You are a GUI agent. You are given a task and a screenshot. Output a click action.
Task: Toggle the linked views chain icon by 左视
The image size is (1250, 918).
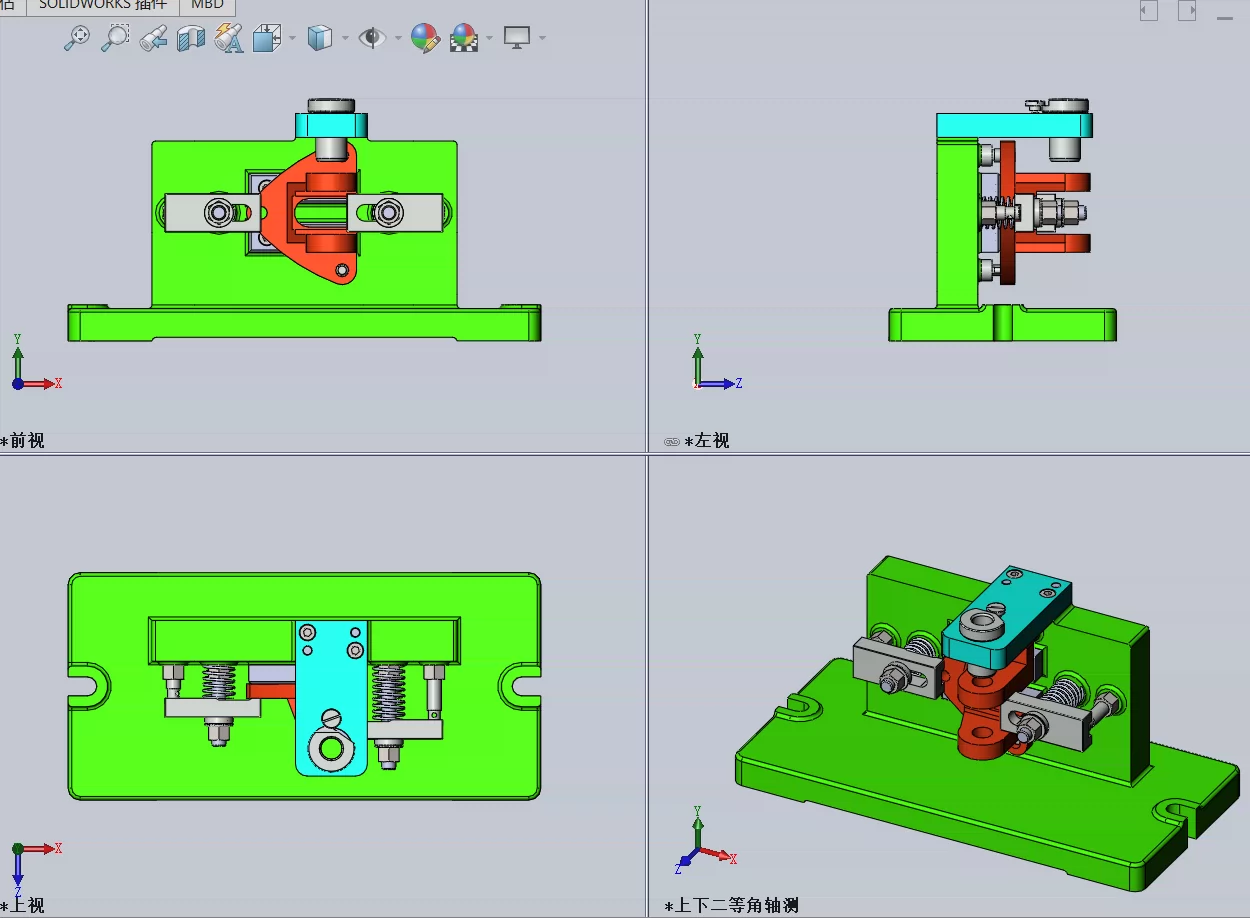point(672,441)
